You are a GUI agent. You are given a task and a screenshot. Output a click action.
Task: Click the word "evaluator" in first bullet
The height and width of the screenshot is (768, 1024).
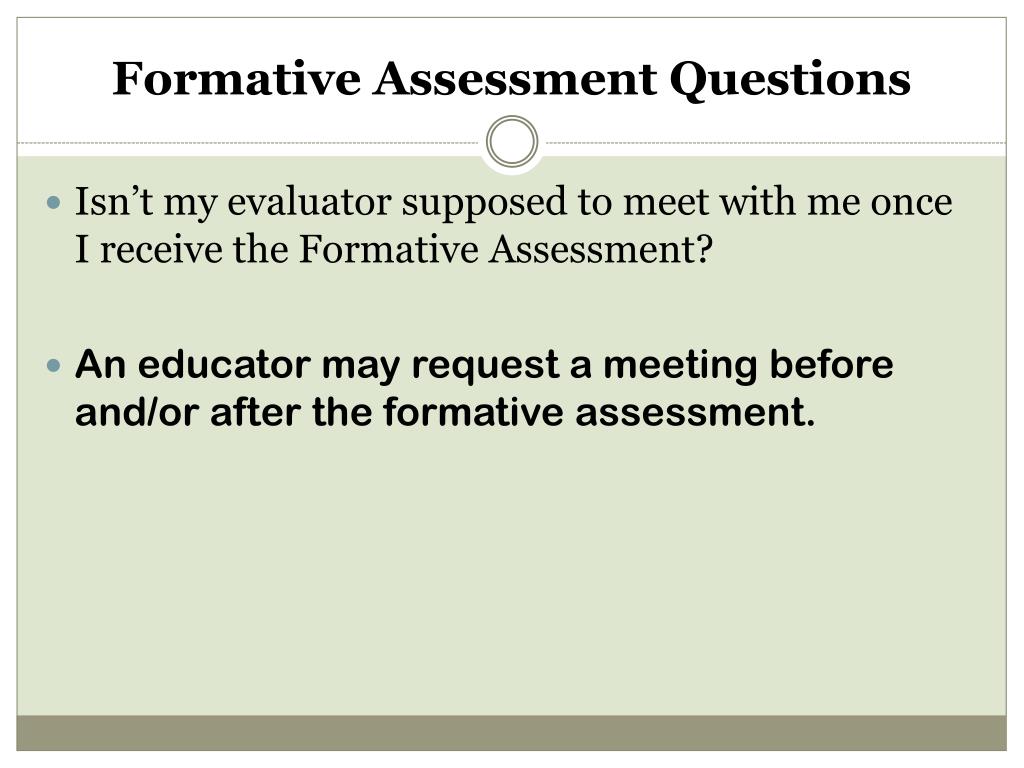pos(309,201)
